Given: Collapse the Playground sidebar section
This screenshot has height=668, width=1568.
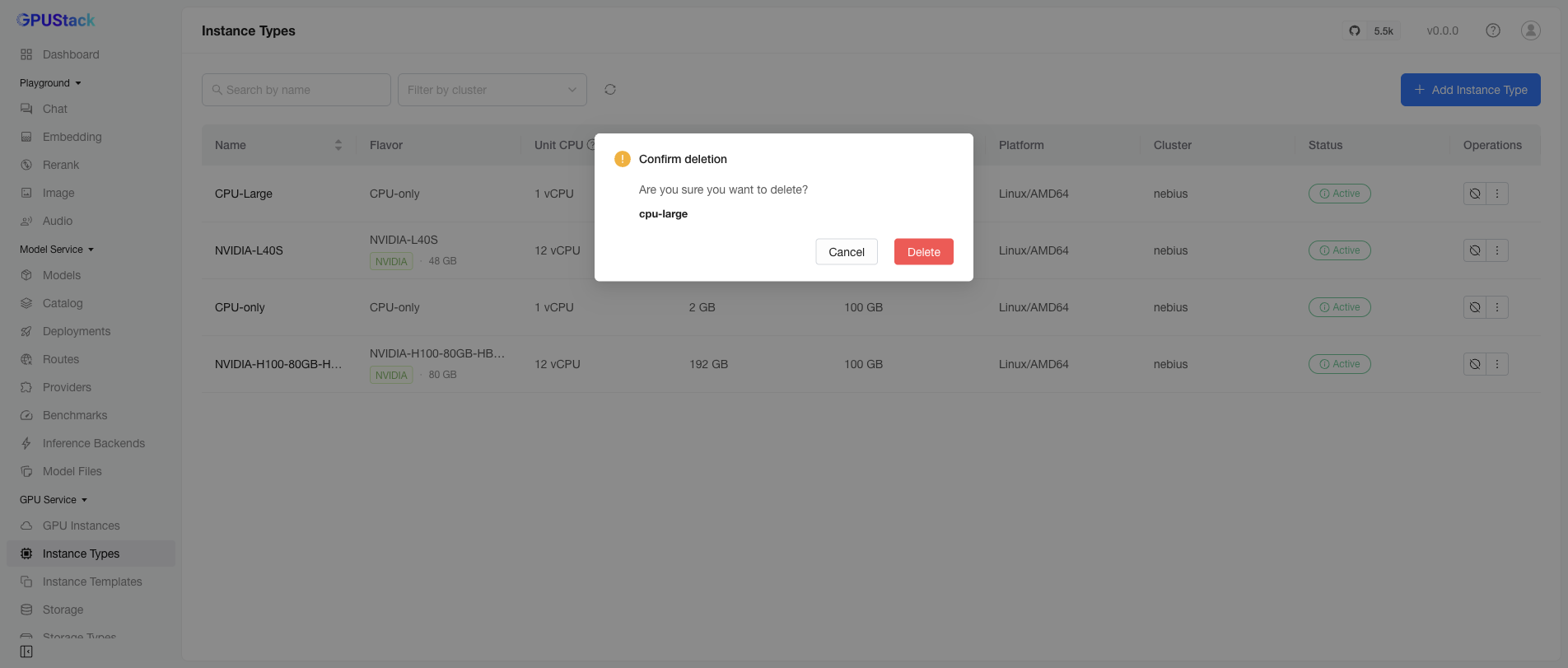Looking at the screenshot, I should pos(50,83).
